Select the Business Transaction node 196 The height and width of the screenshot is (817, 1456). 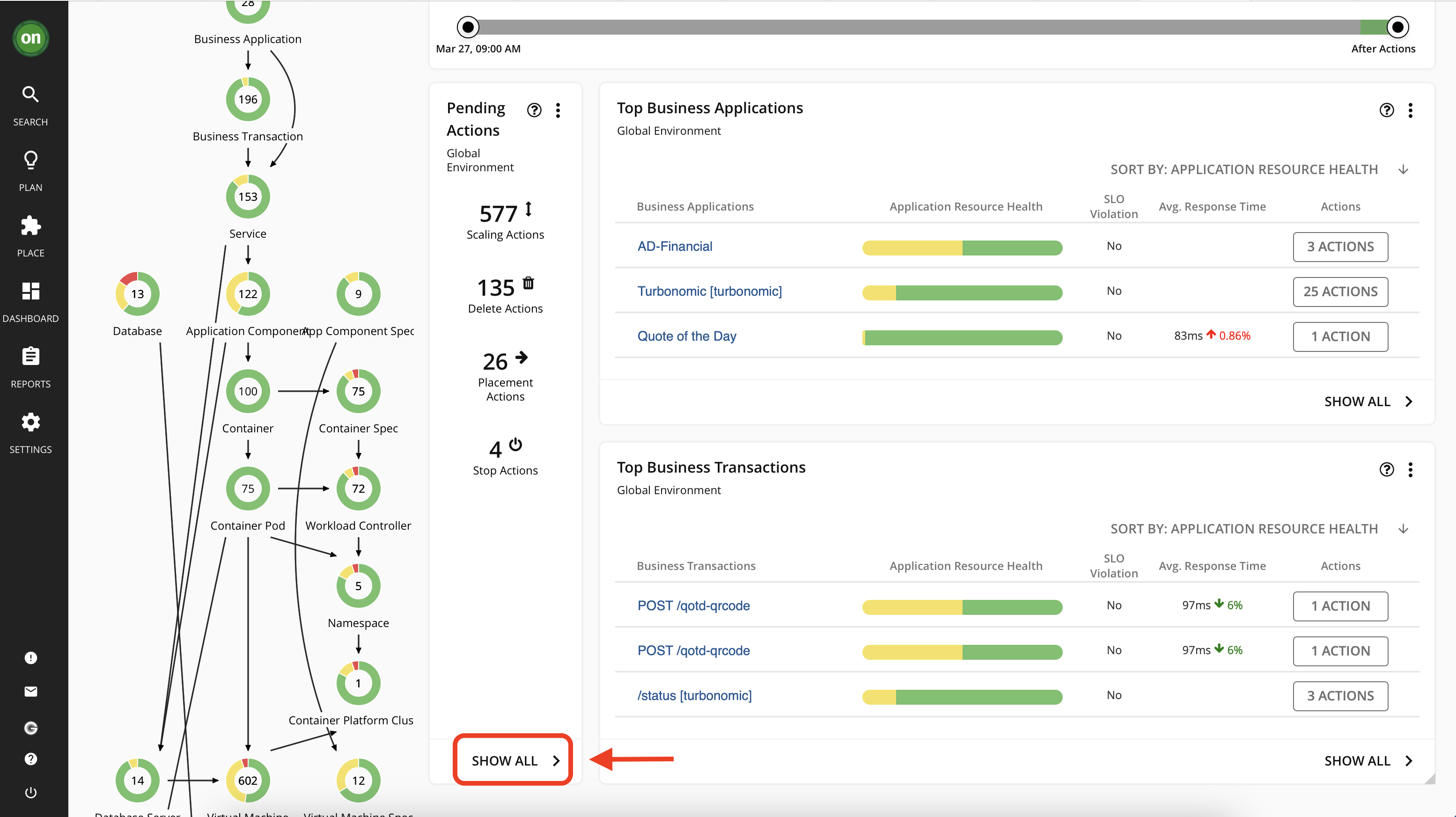tap(248, 100)
